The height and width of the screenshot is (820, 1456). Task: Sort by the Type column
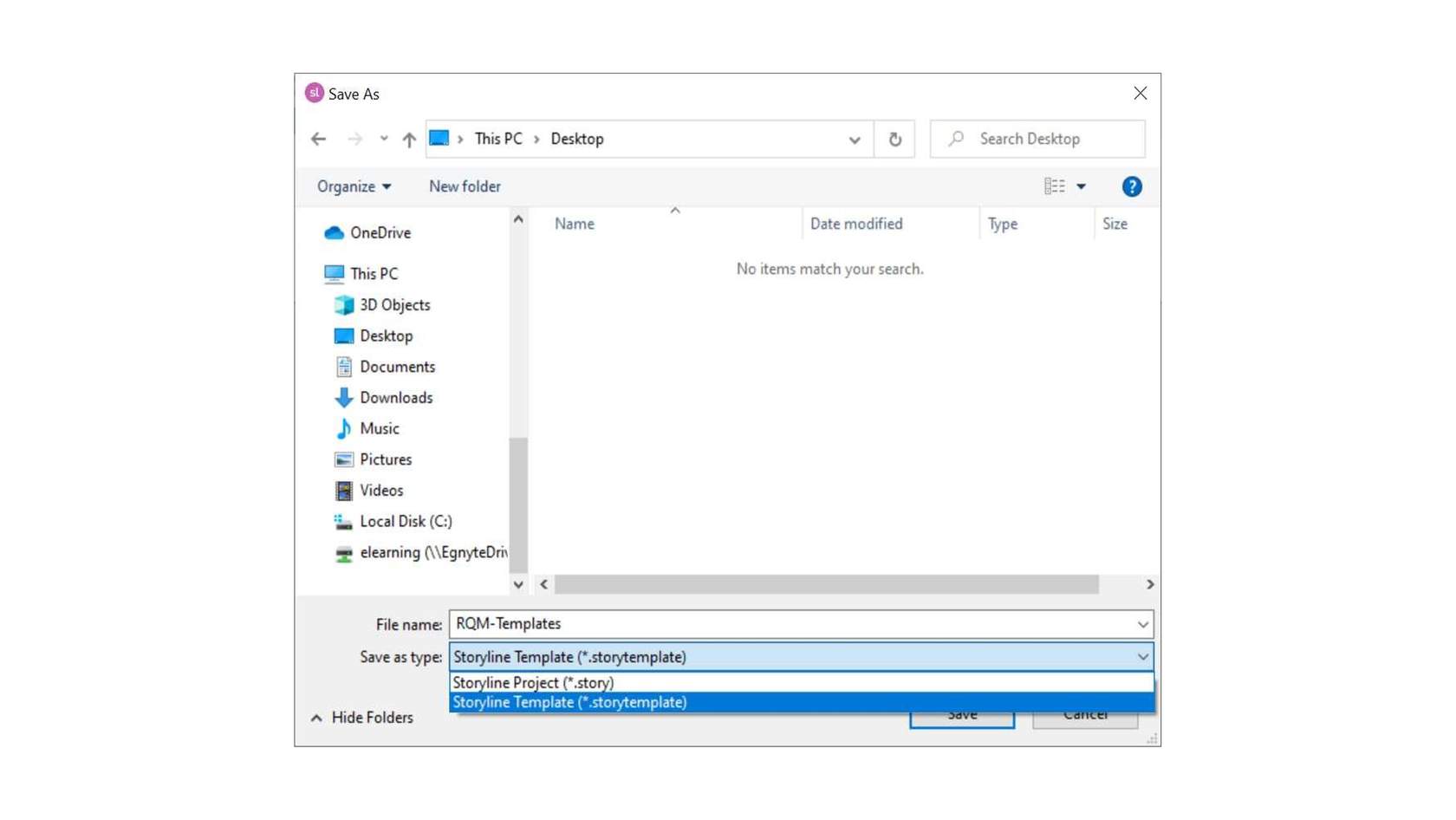pos(1003,224)
